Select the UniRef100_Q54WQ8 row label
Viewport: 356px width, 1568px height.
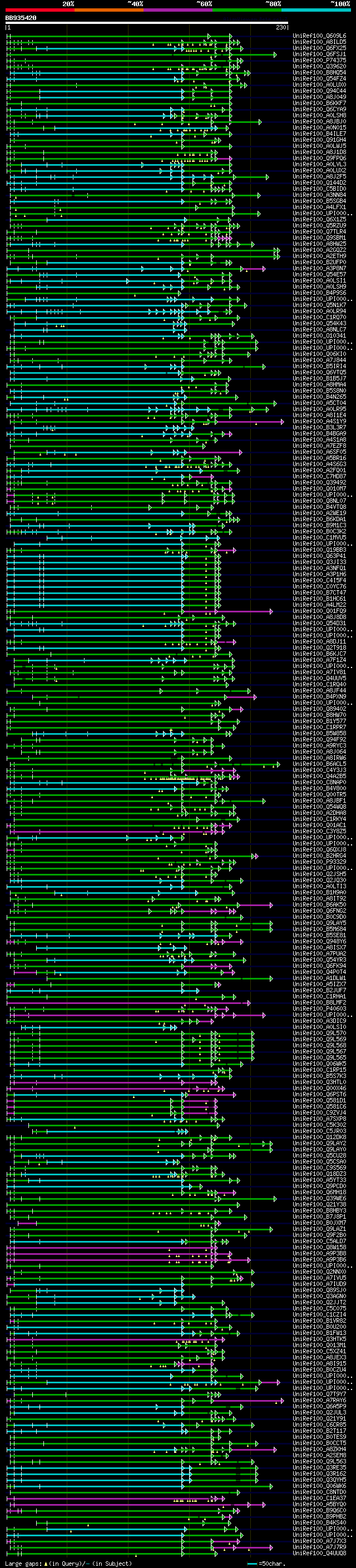[x=319, y=807]
